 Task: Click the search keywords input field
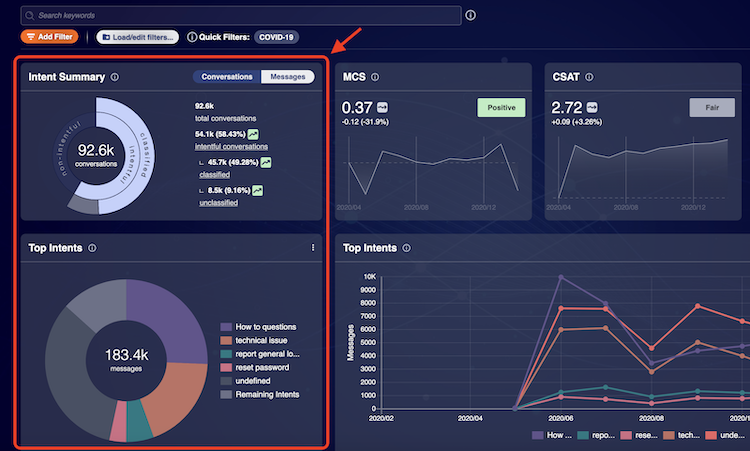[x=241, y=15]
